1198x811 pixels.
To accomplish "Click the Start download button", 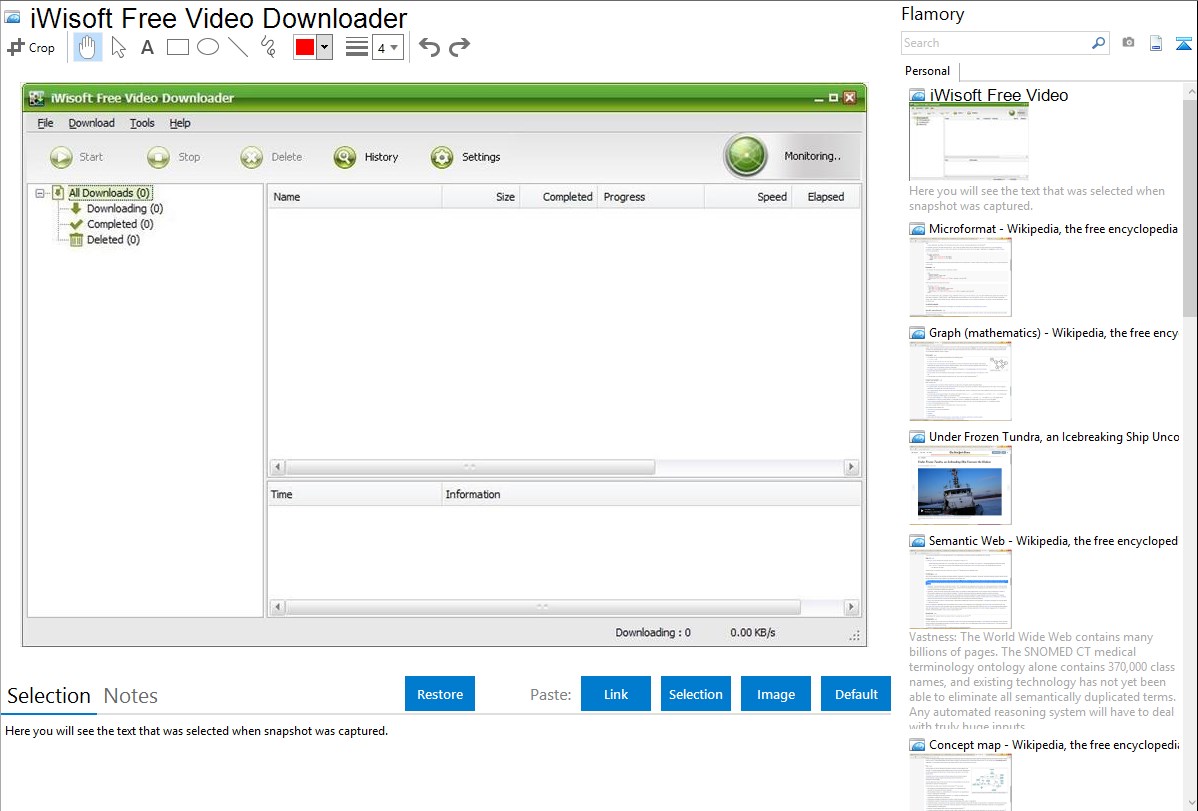I will coord(76,157).
